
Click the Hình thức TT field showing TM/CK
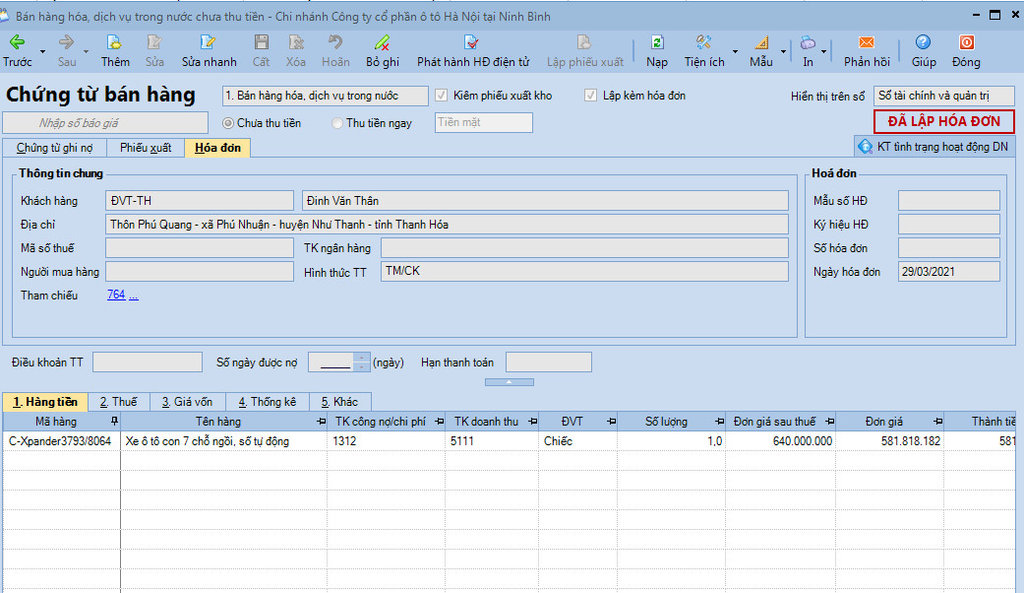pos(584,271)
